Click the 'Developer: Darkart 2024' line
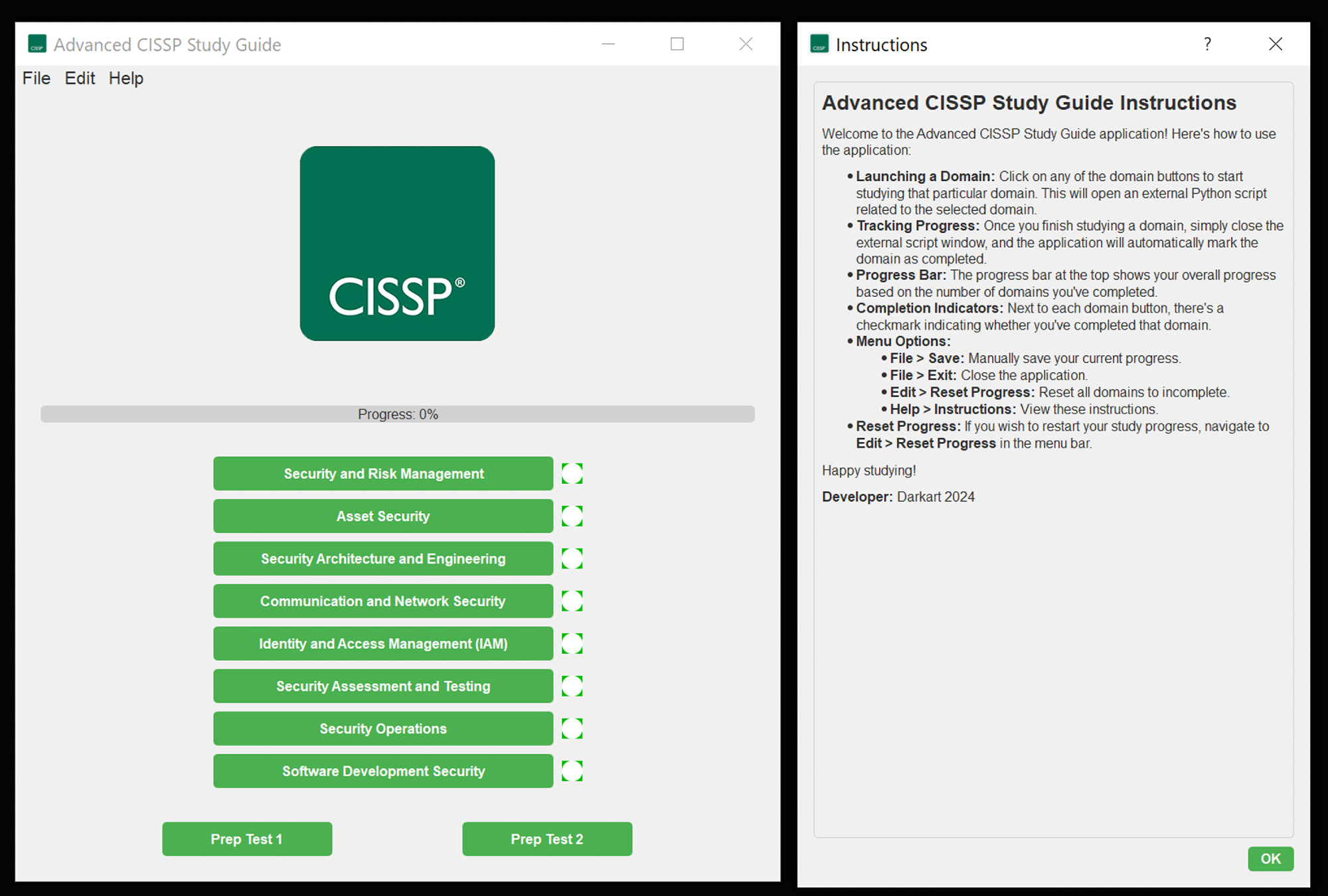This screenshot has height=896, width=1328. tap(898, 496)
